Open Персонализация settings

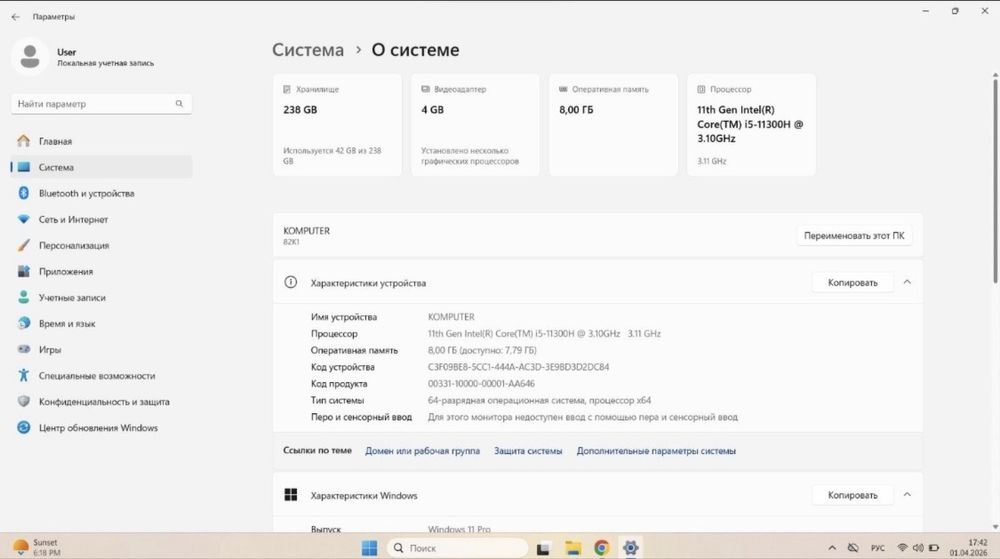pos(101,245)
